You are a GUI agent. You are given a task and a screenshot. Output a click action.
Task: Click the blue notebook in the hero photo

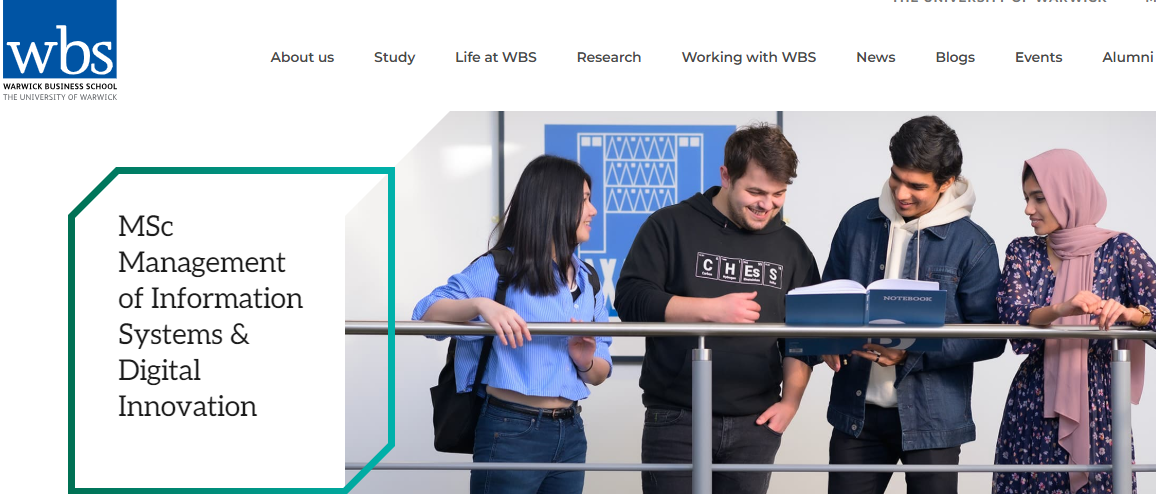866,303
